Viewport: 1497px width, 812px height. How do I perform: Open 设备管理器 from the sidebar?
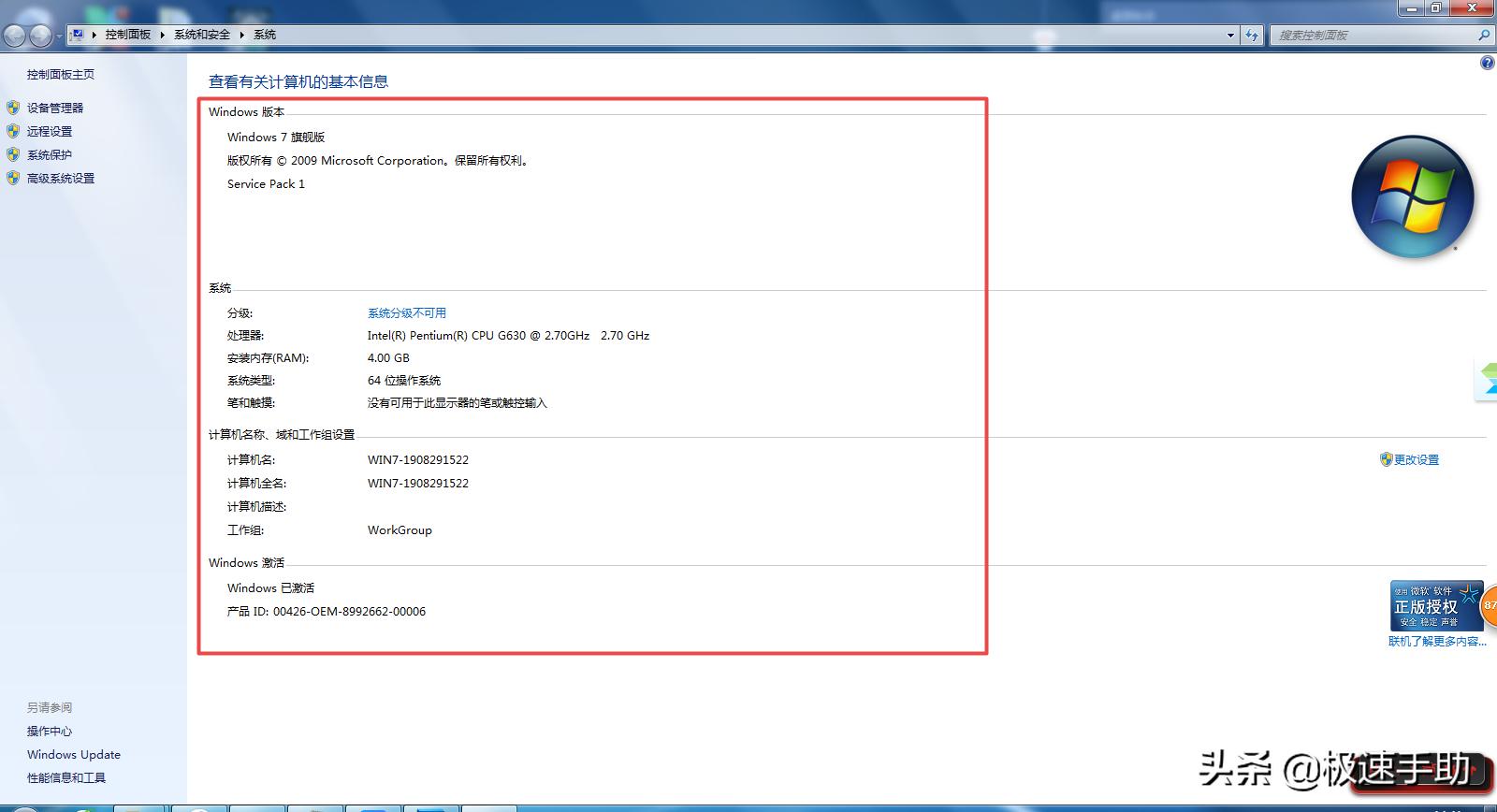pos(55,109)
